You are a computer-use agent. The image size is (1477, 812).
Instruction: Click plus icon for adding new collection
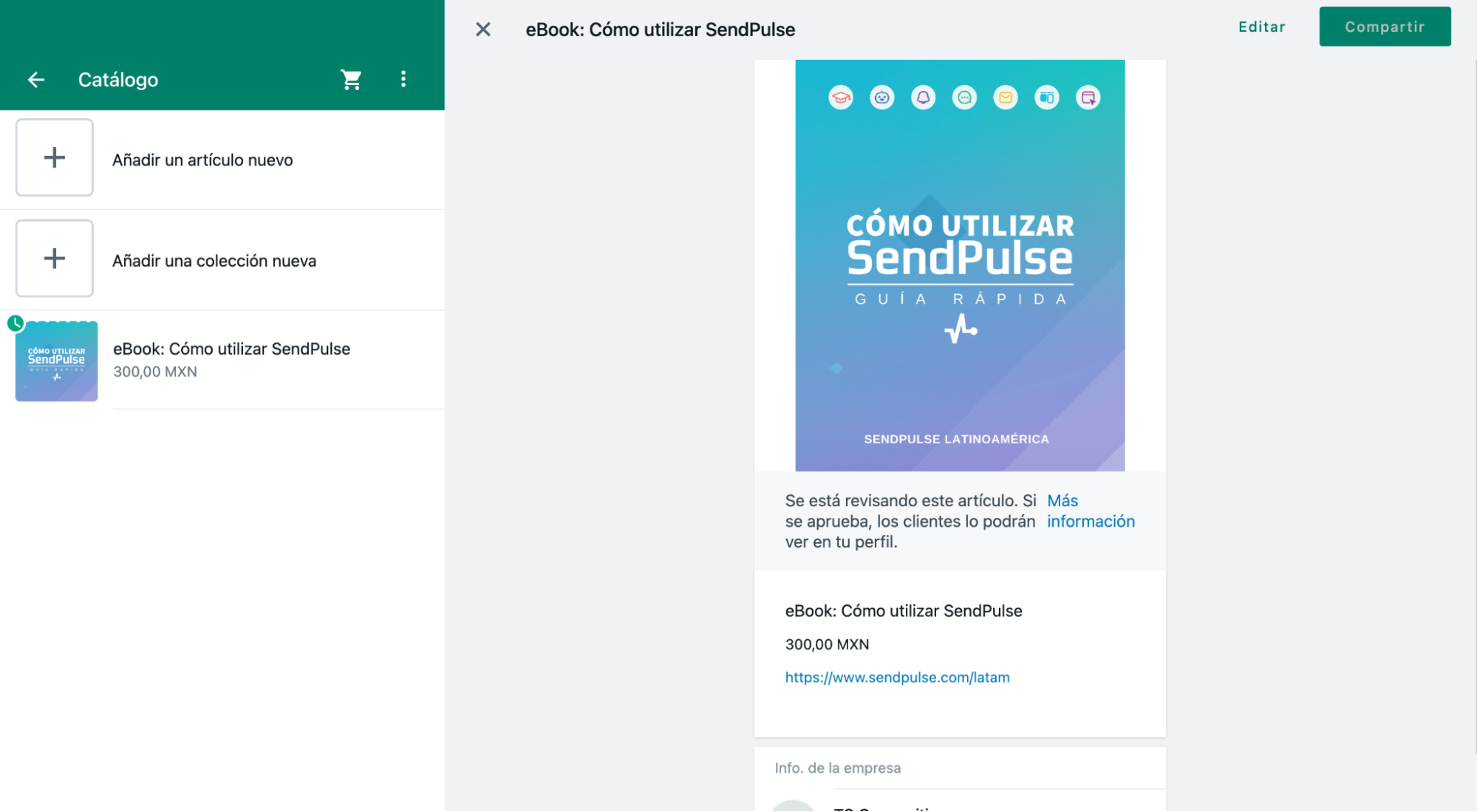[55, 259]
